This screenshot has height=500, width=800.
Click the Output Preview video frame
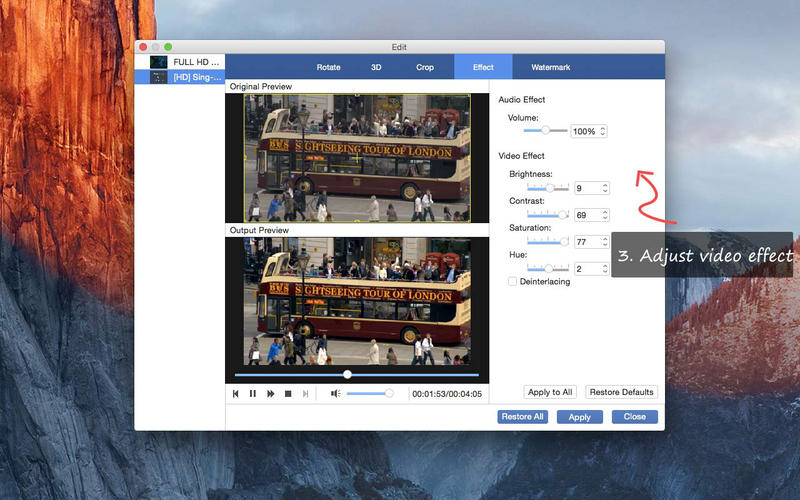pyautogui.click(x=357, y=301)
